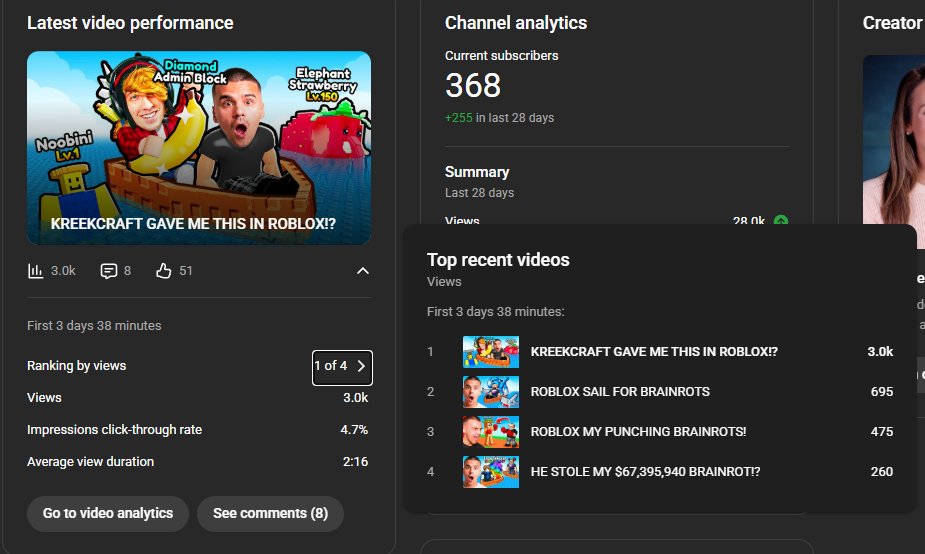Open thumbnail of ROBLOX MY PUNCHING BRAINROTS!

pos(491,432)
